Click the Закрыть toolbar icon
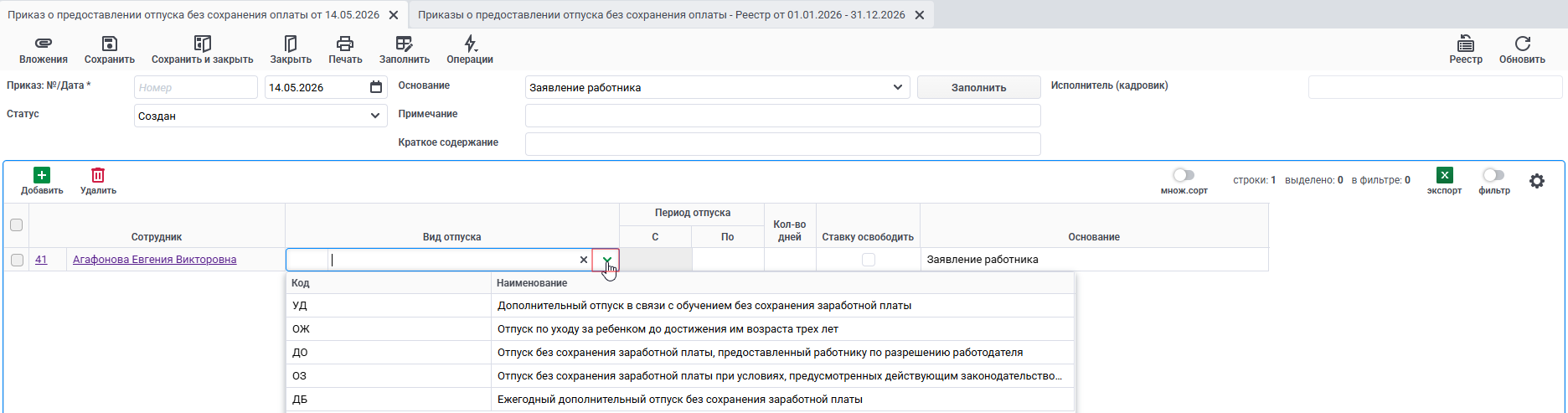This screenshot has width=1568, height=413. [x=291, y=44]
